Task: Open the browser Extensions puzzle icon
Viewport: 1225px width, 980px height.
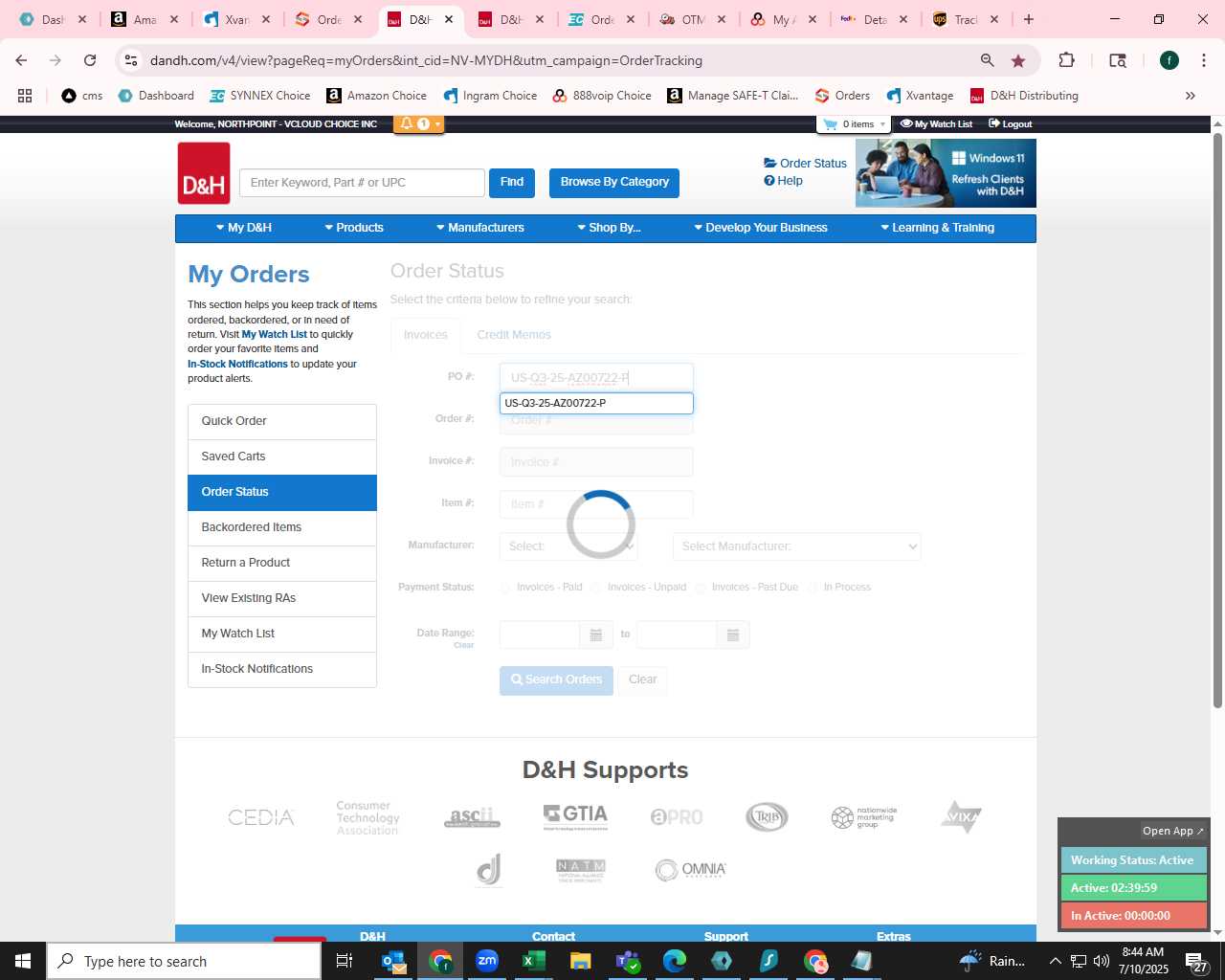Action: pyautogui.click(x=1066, y=60)
